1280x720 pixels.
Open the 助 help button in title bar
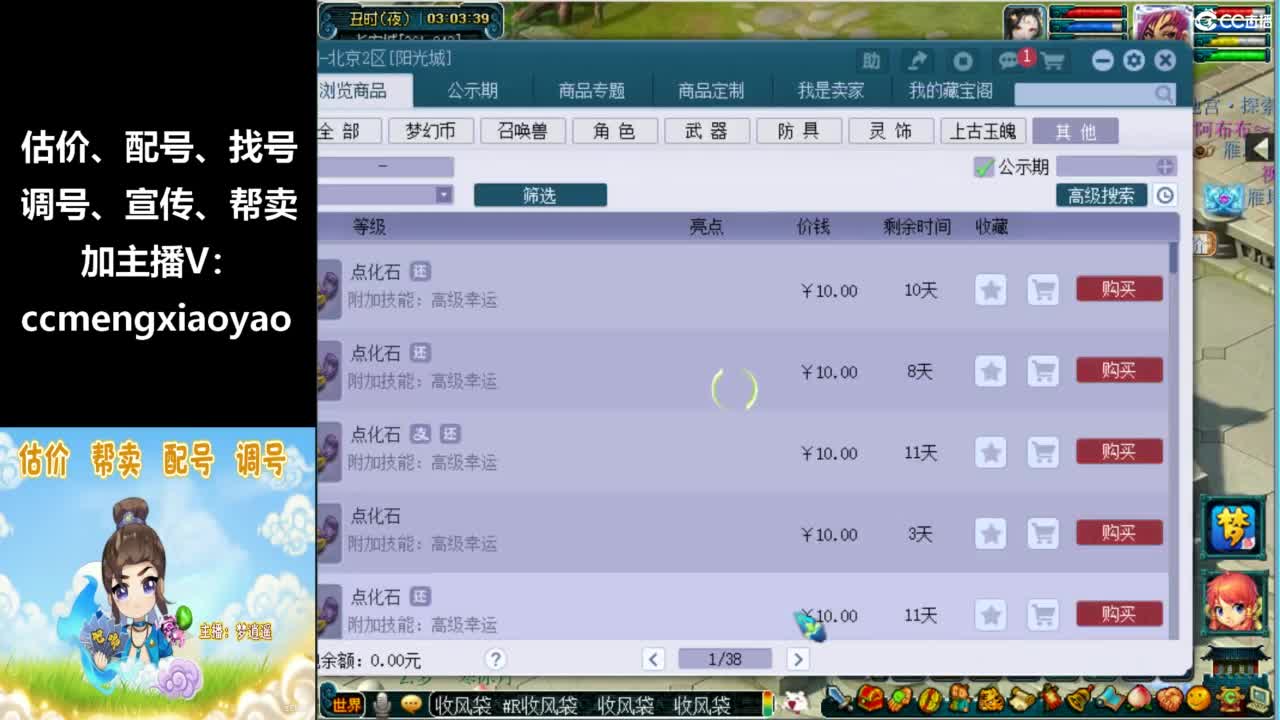pyautogui.click(x=871, y=61)
